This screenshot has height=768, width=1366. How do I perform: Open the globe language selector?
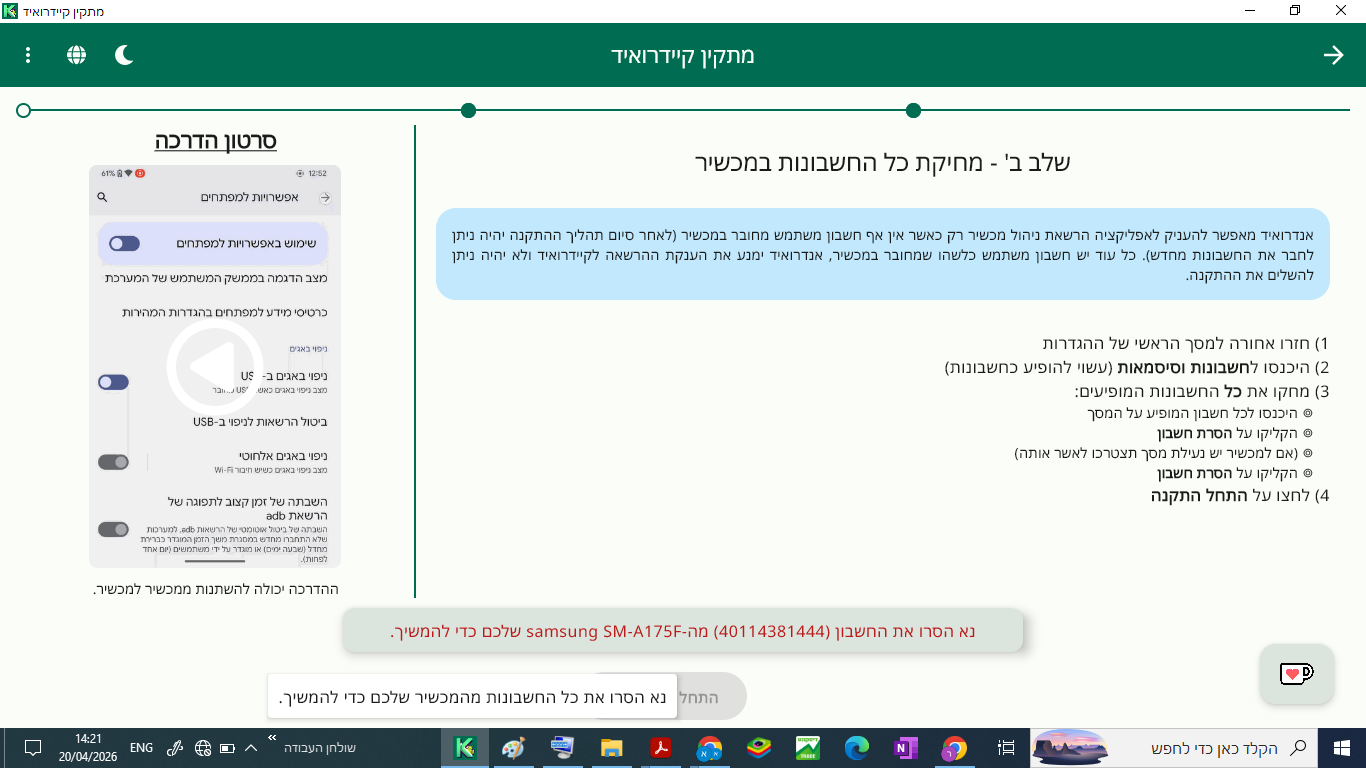coord(76,55)
